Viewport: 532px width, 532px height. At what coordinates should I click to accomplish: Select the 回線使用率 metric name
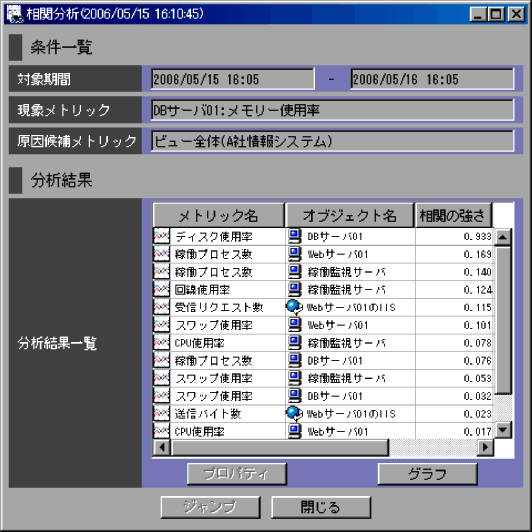(202, 290)
